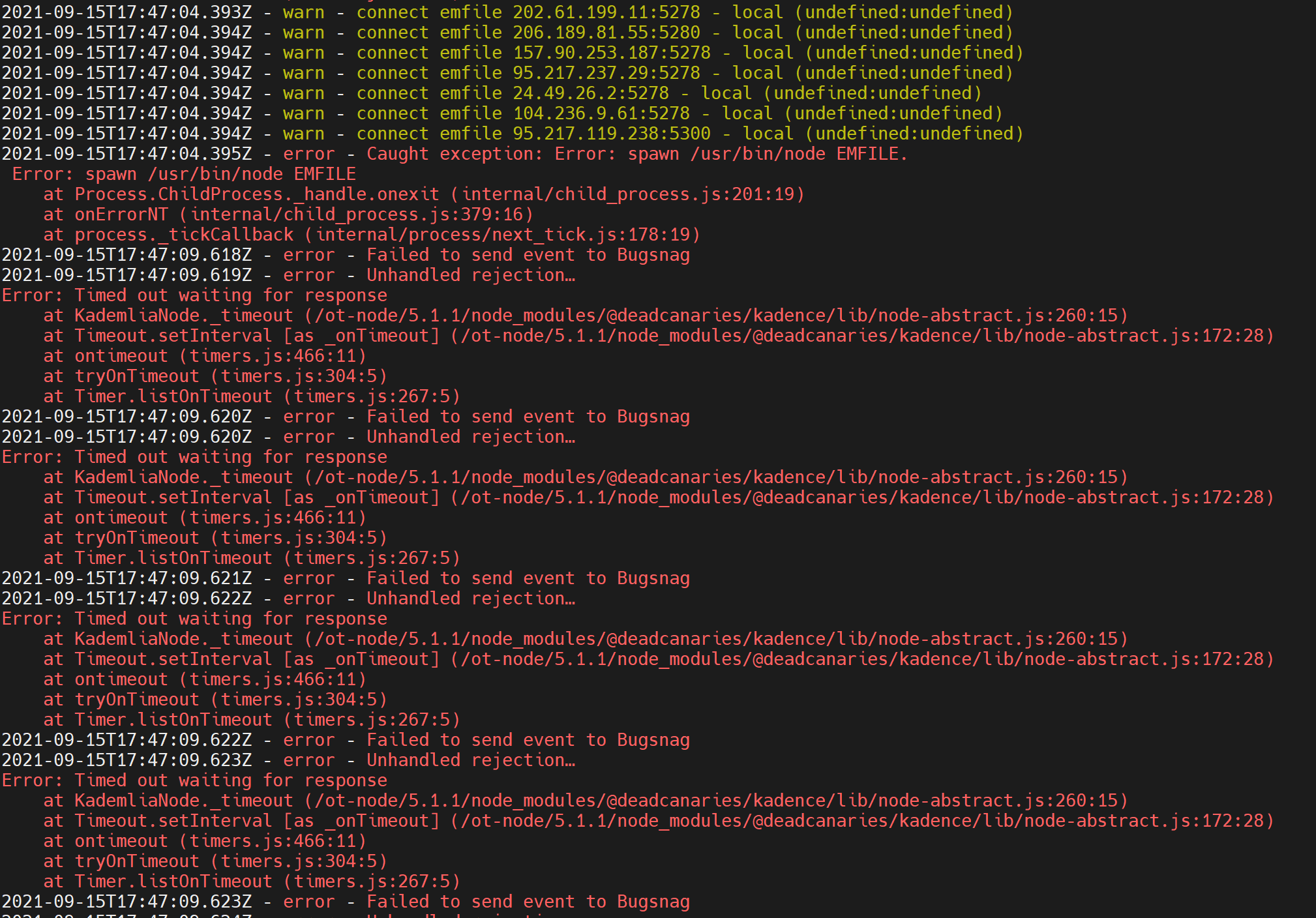This screenshot has height=918, width=1316.
Task: Click the address 157.90.253.187:5278 in log
Action: pos(611,53)
